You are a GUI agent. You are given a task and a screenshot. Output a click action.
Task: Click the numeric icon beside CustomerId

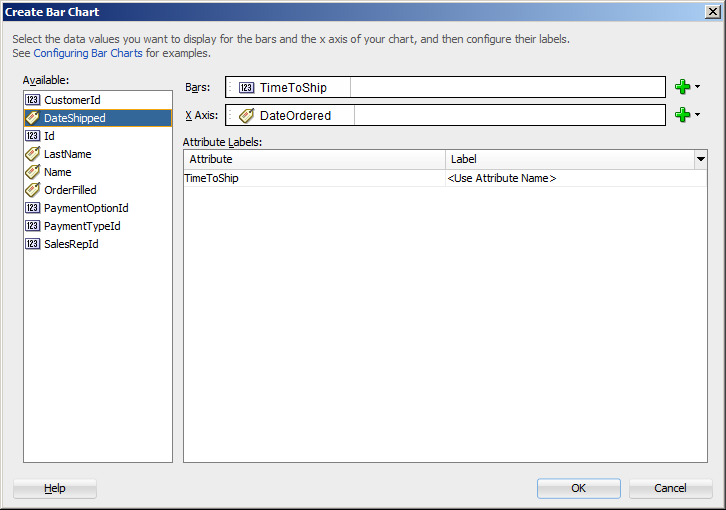(x=32, y=100)
